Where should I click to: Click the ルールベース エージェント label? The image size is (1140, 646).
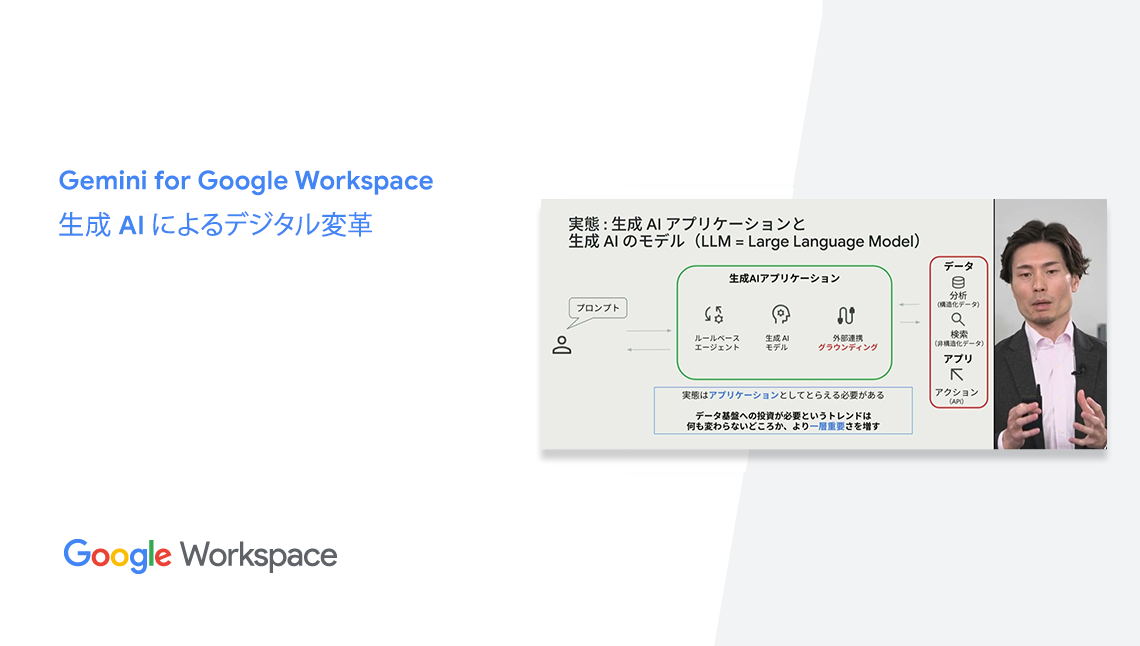point(717,343)
